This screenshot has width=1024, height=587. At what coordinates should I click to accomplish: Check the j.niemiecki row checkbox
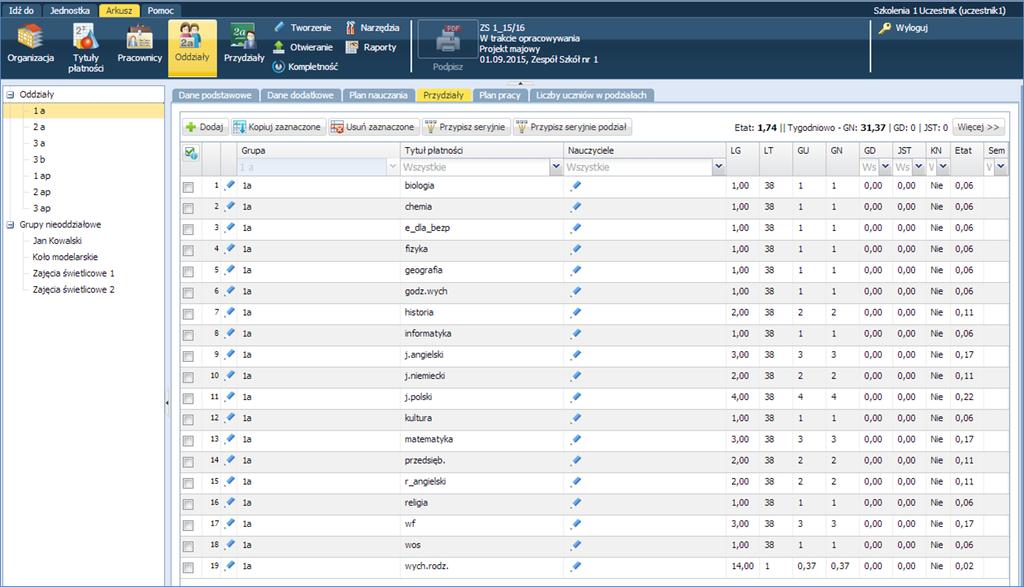(189, 377)
